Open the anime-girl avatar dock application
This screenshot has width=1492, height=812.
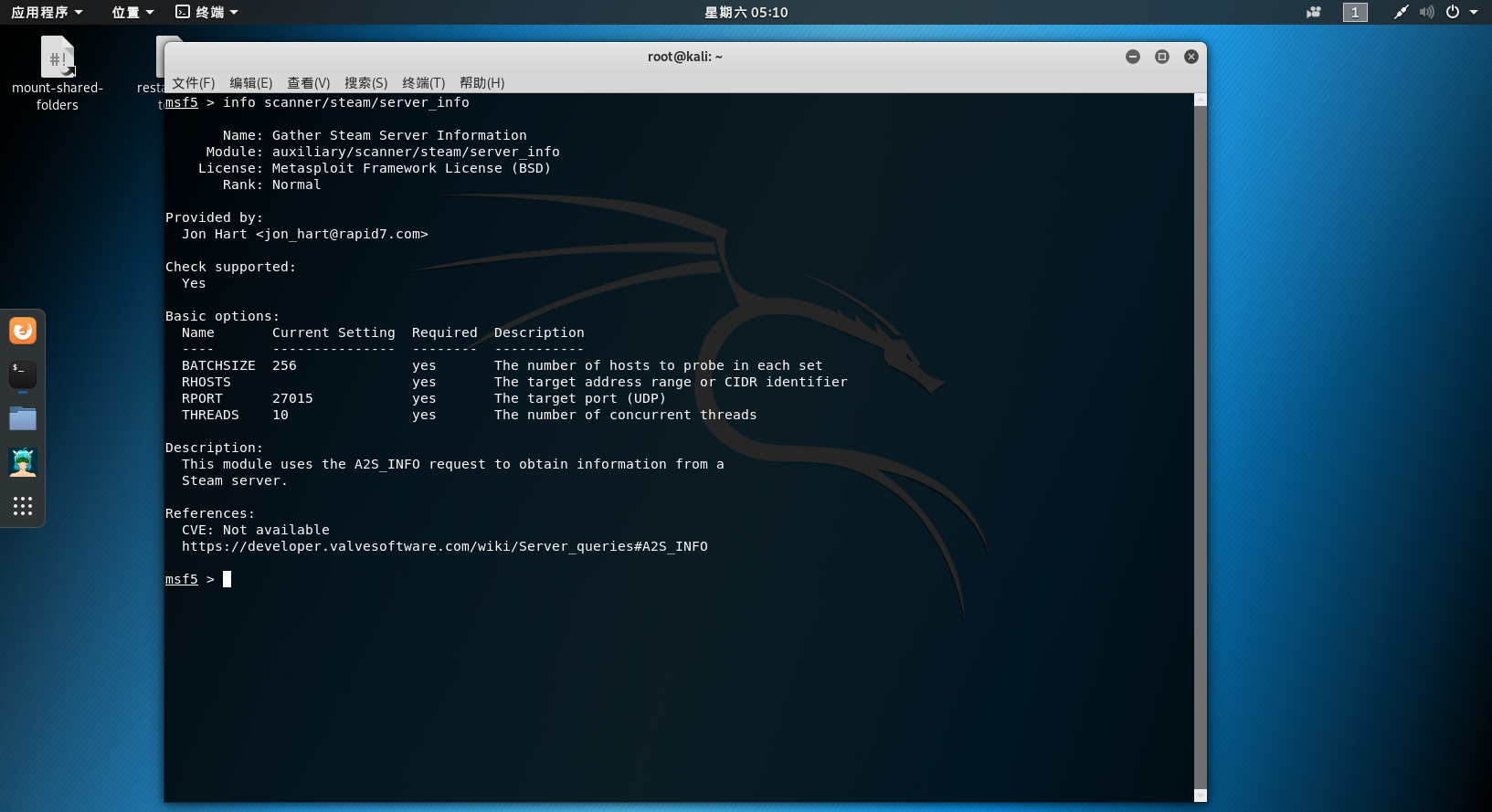coord(23,462)
